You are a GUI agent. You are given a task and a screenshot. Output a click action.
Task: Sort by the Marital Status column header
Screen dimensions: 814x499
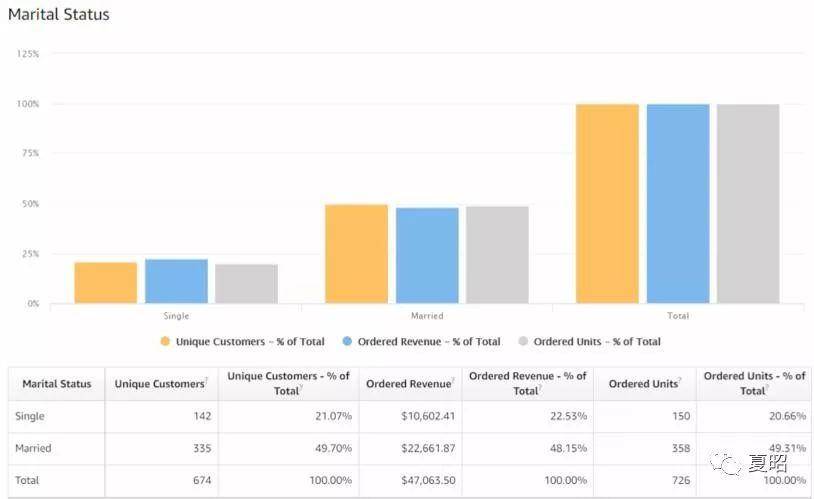coord(57,384)
